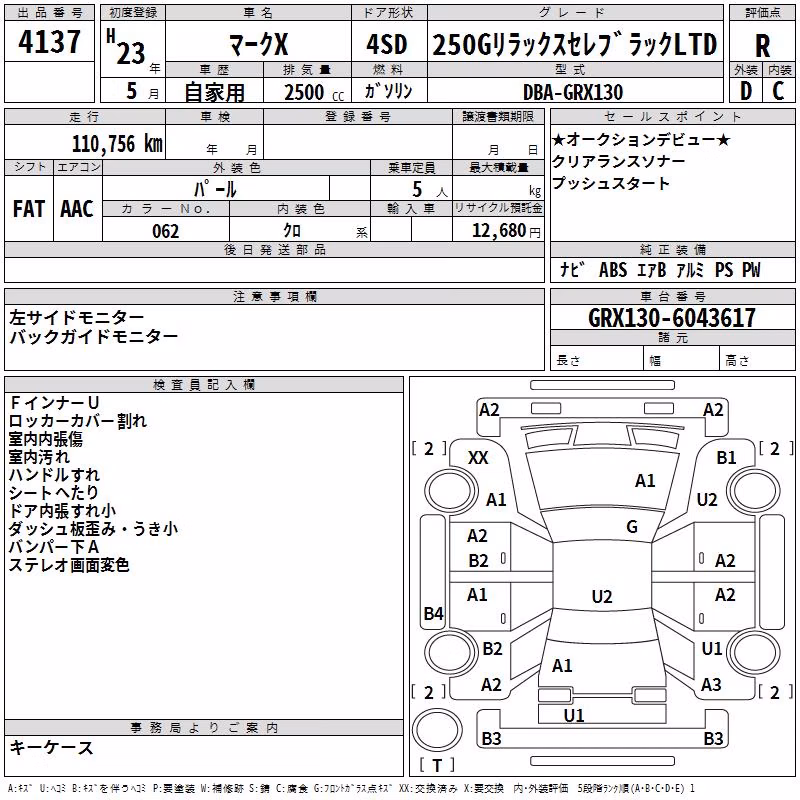Image resolution: width=800 pixels, height=800 pixels.
Task: Click shift type FAT
Action: point(29,209)
